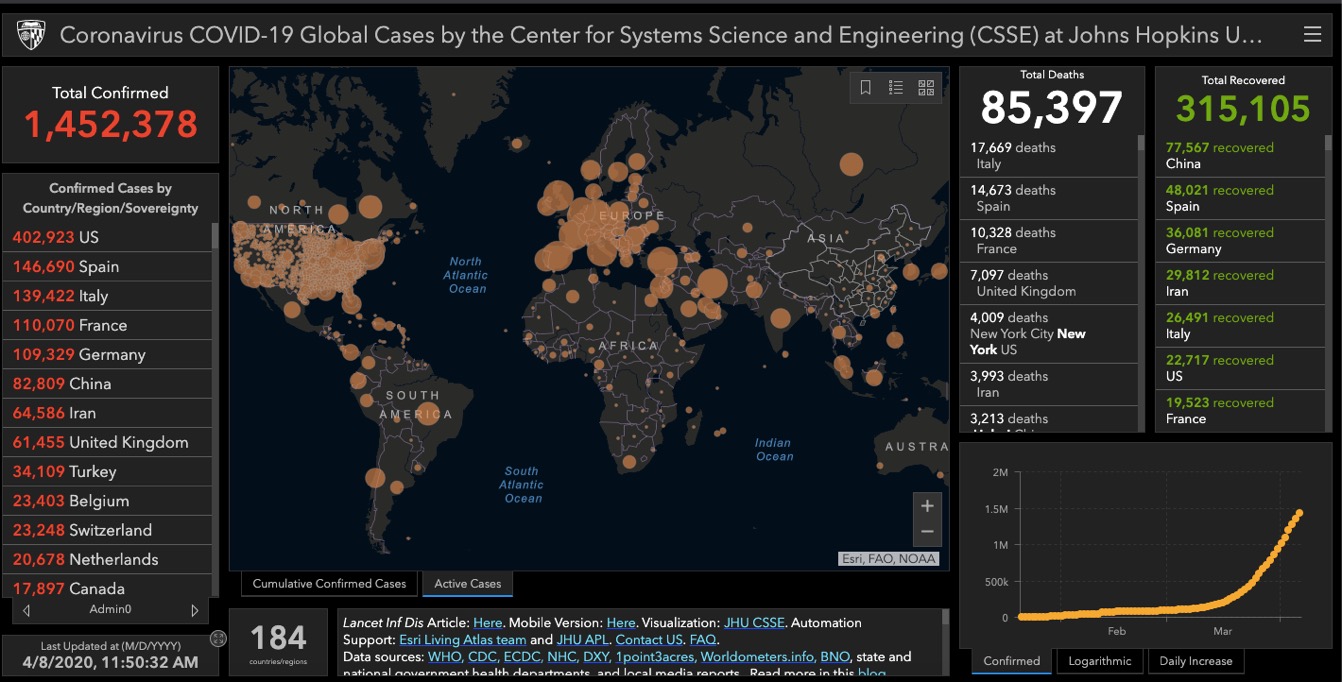Open the NHC data source link
Viewport: 1342px width, 682px height.
pyautogui.click(x=564, y=657)
